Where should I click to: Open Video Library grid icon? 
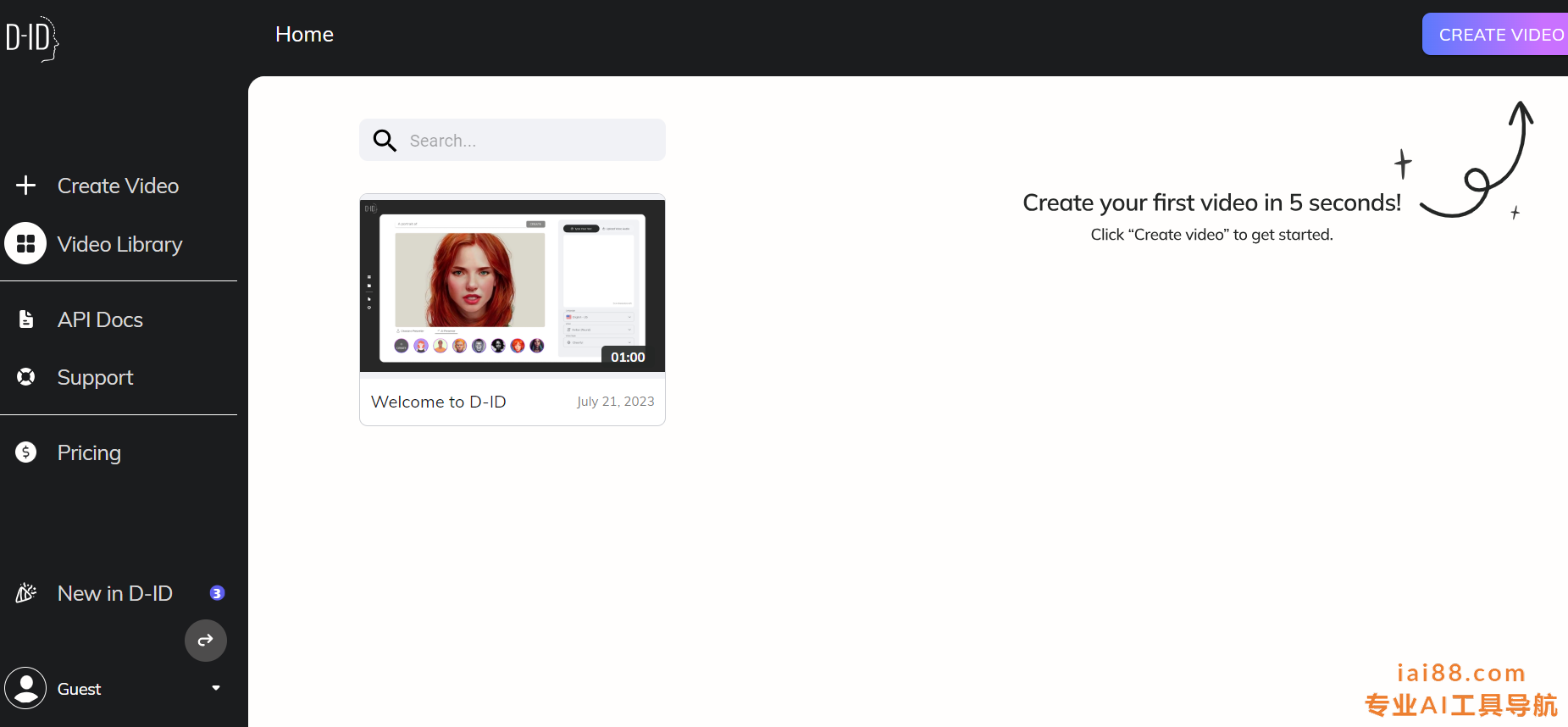pos(25,243)
